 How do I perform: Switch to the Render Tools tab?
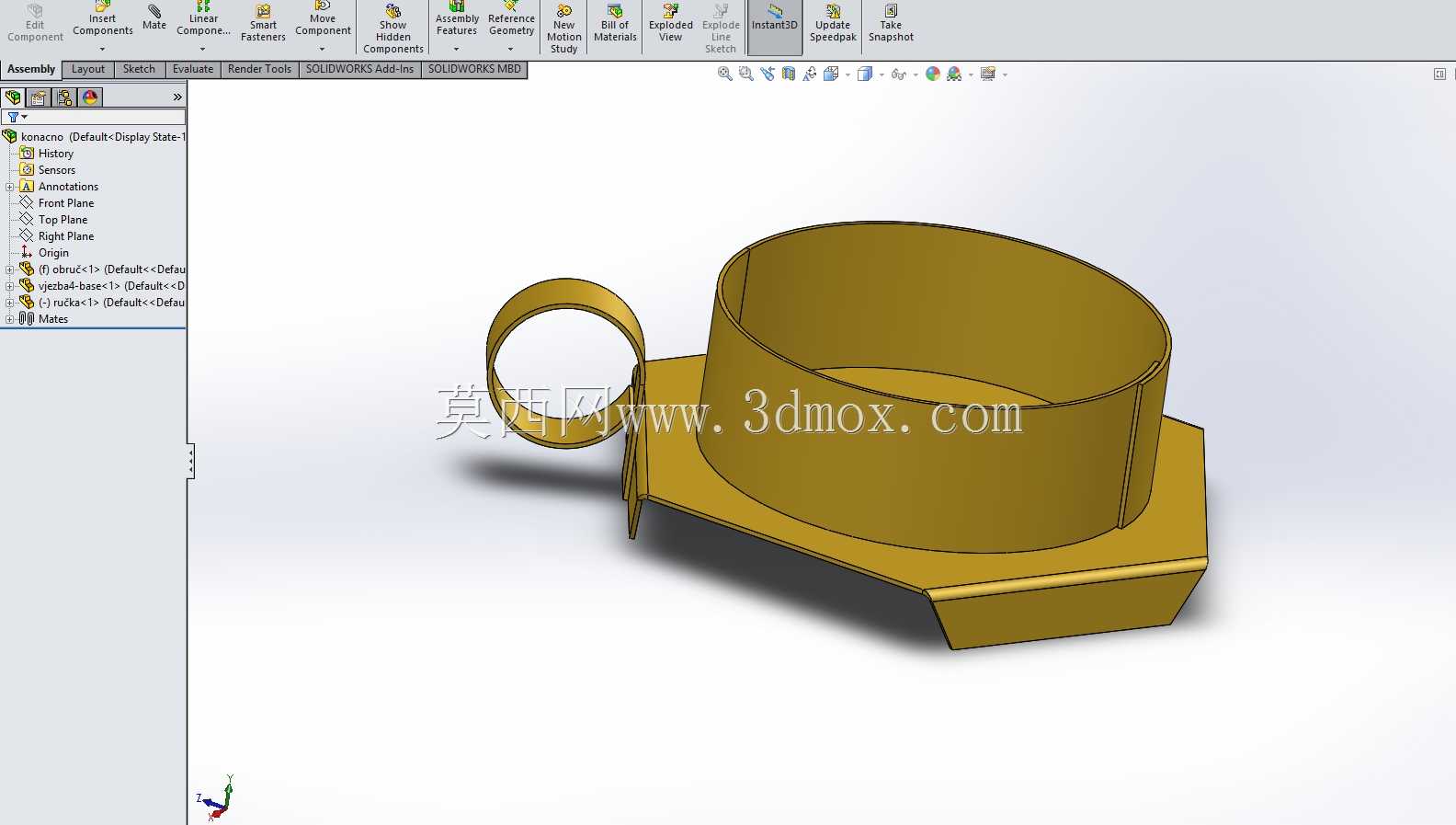(259, 69)
